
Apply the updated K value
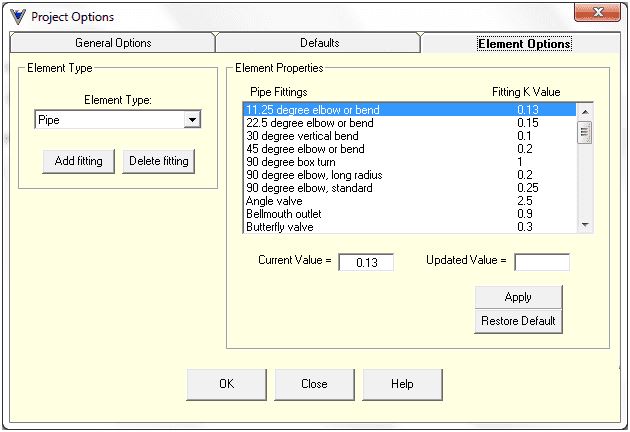click(x=518, y=297)
